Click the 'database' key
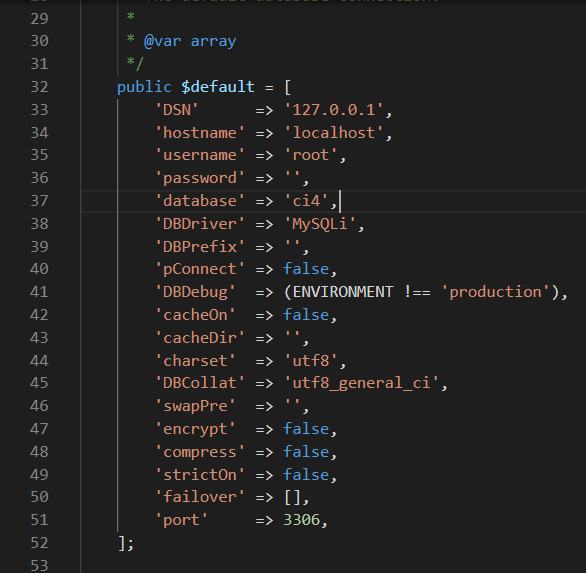The width and height of the screenshot is (586, 573). coord(200,201)
